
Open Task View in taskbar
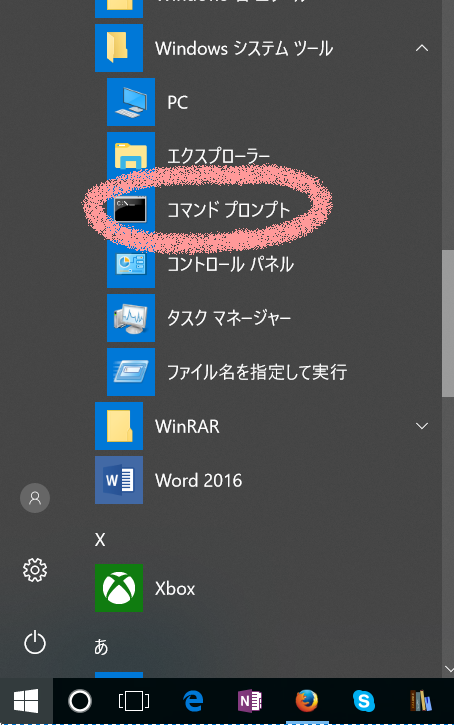[x=134, y=701]
